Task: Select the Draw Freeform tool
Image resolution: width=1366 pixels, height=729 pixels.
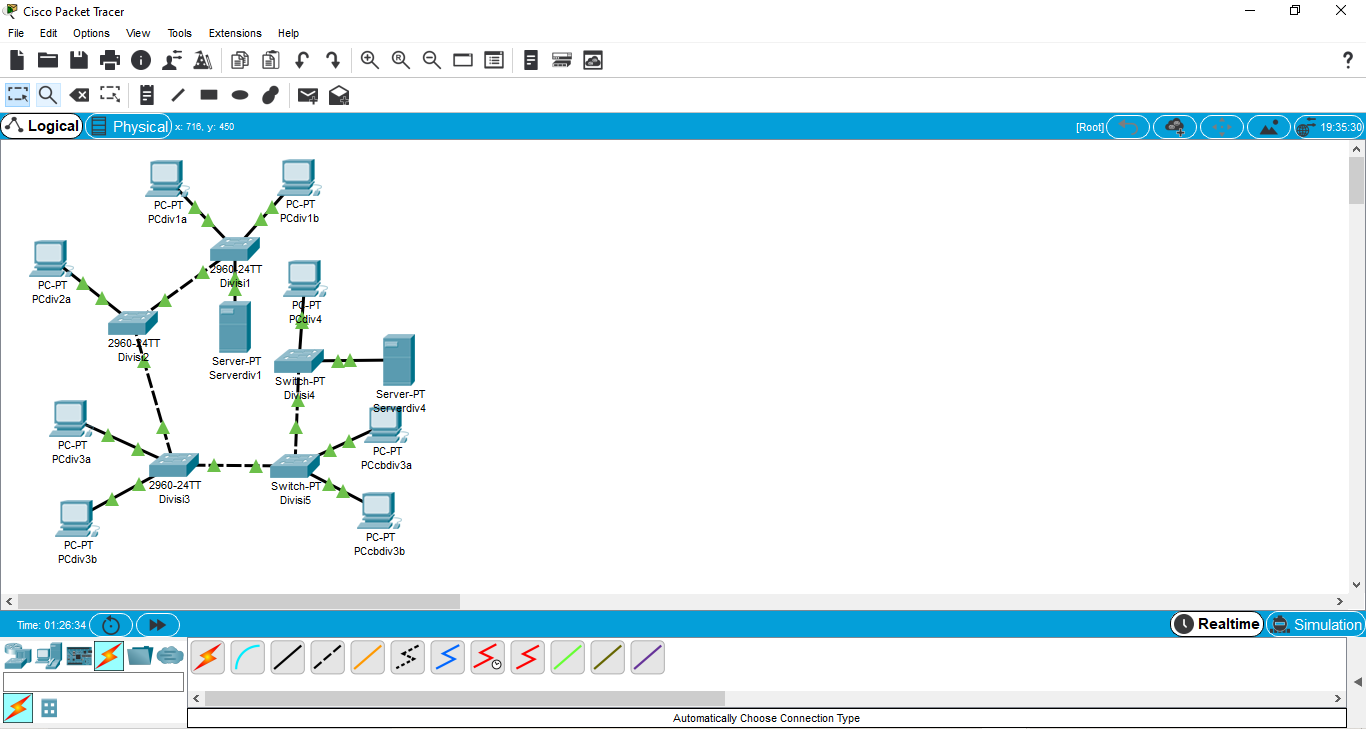Action: click(271, 95)
